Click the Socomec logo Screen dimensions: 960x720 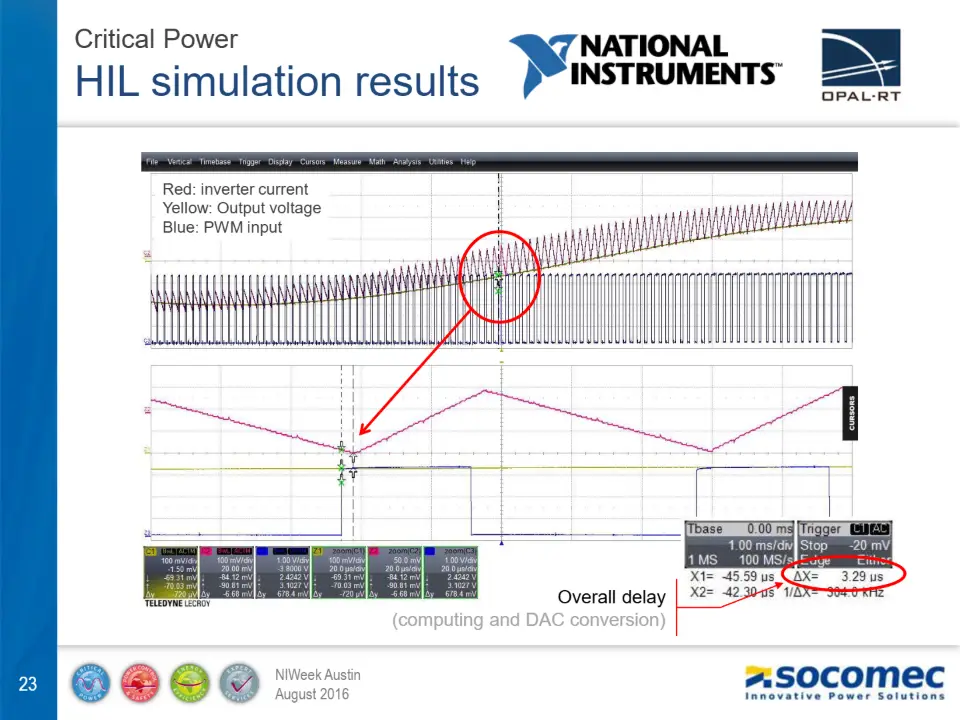coord(844,682)
